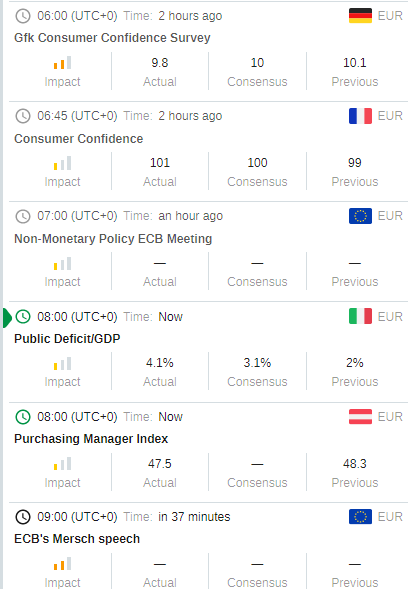Click the 4.1% actual value

coord(160,363)
